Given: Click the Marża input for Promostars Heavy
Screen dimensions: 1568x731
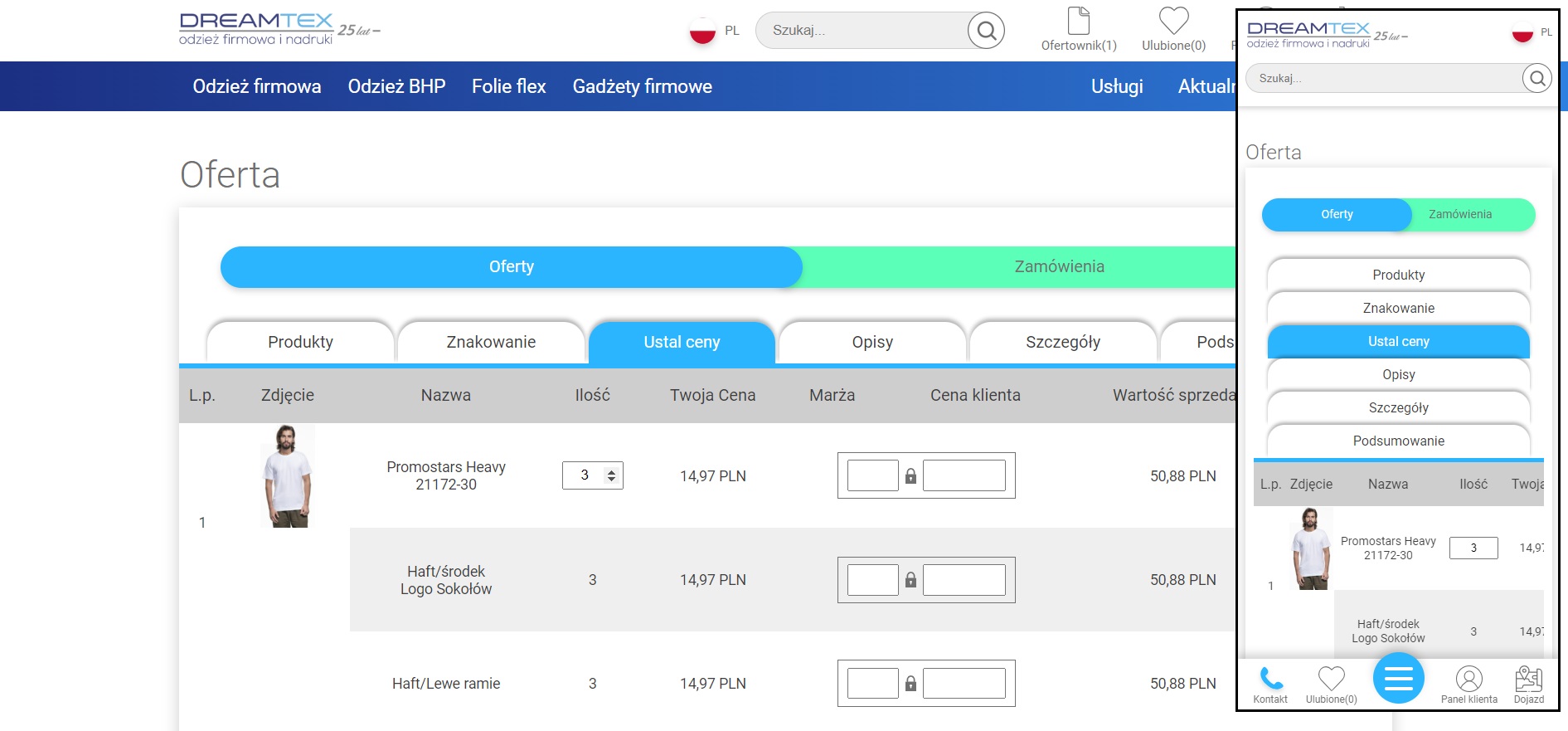Looking at the screenshot, I should click(872, 475).
